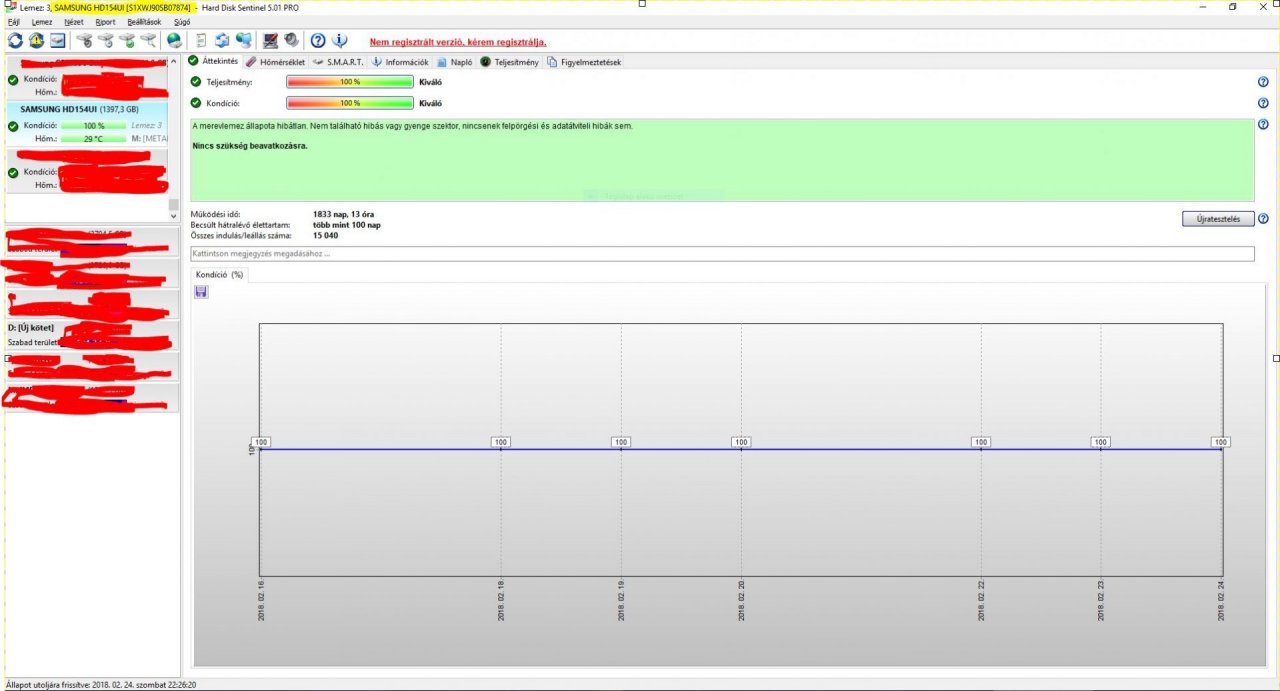Click the disk list scroll down arrow
1280x691 pixels.
point(173,215)
